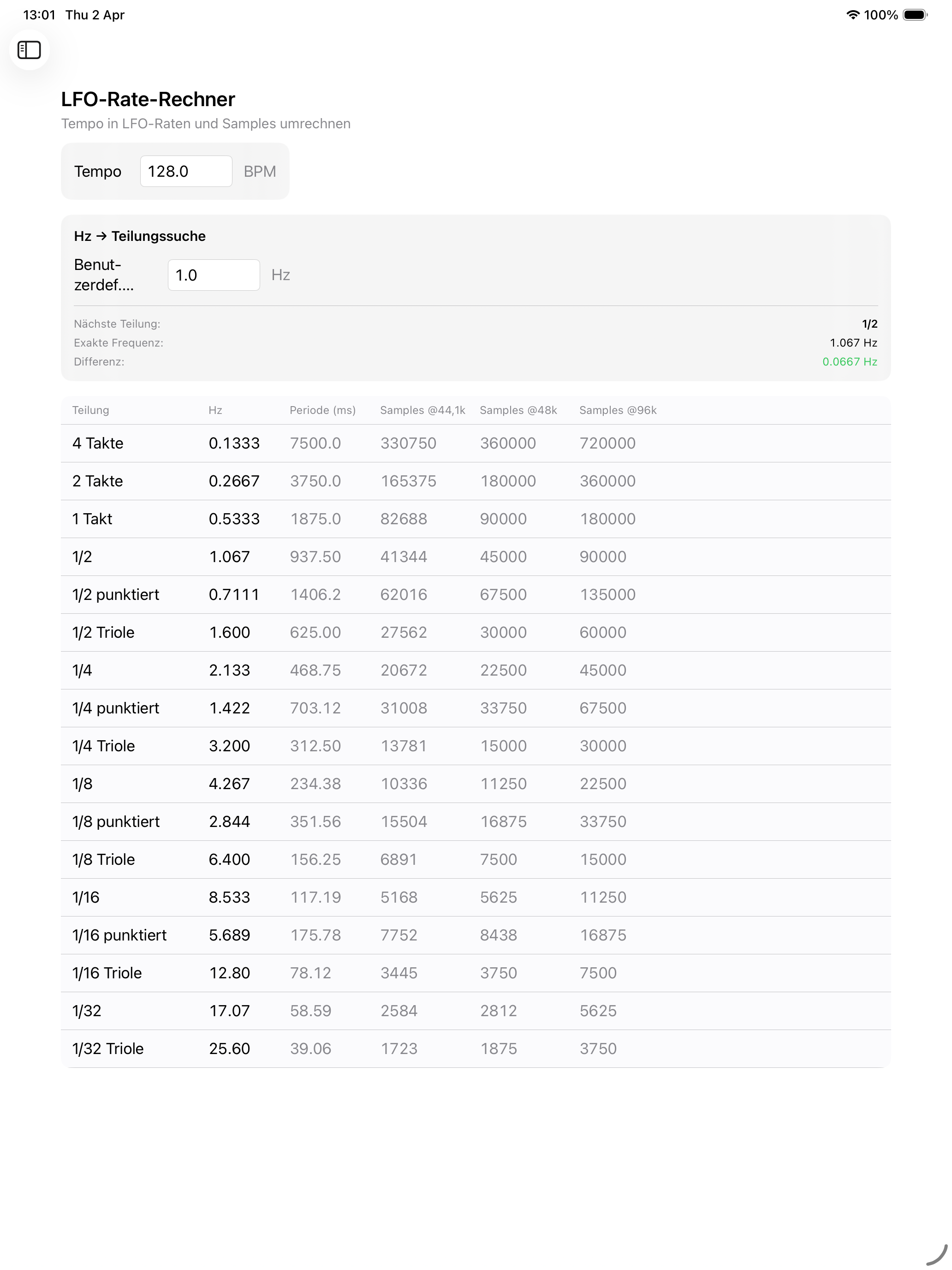
Task: Select the 1/32 Triole row
Action: [475, 1048]
